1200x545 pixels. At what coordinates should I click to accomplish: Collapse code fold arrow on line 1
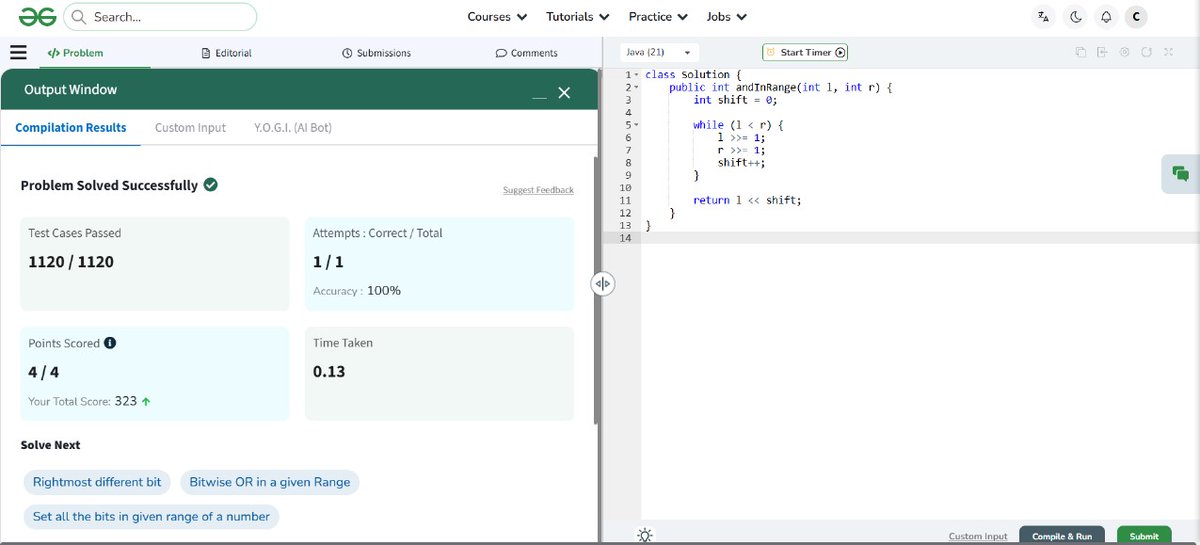click(x=636, y=75)
